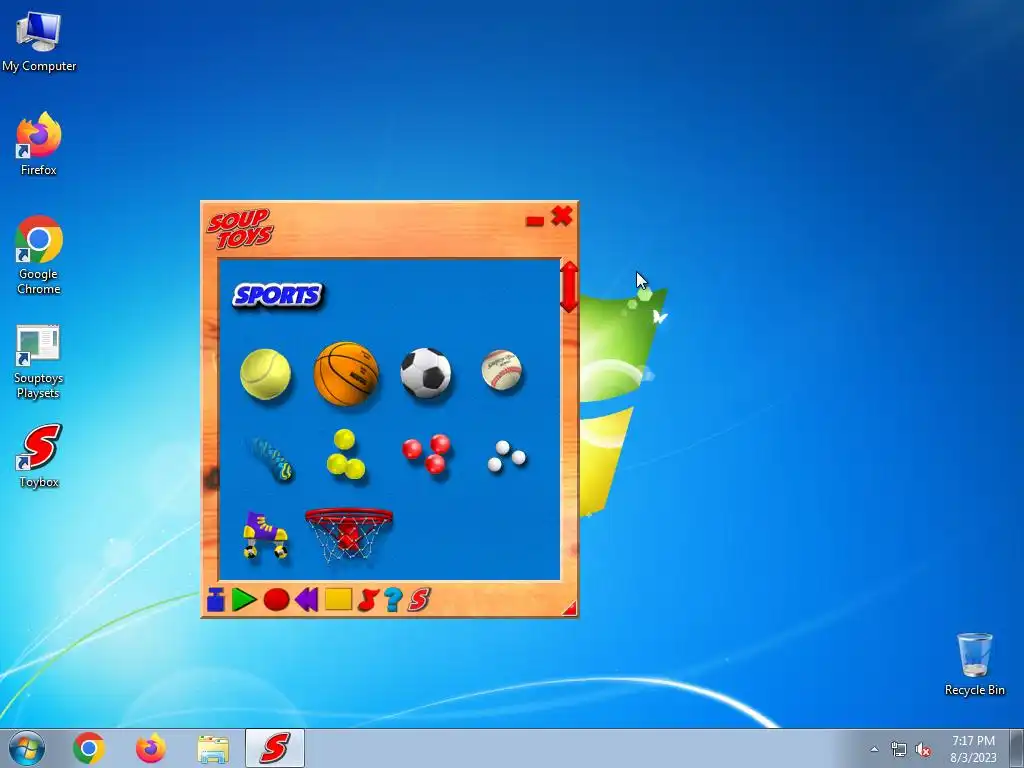Select the Souptoys Playsets desktop shortcut

(38, 362)
